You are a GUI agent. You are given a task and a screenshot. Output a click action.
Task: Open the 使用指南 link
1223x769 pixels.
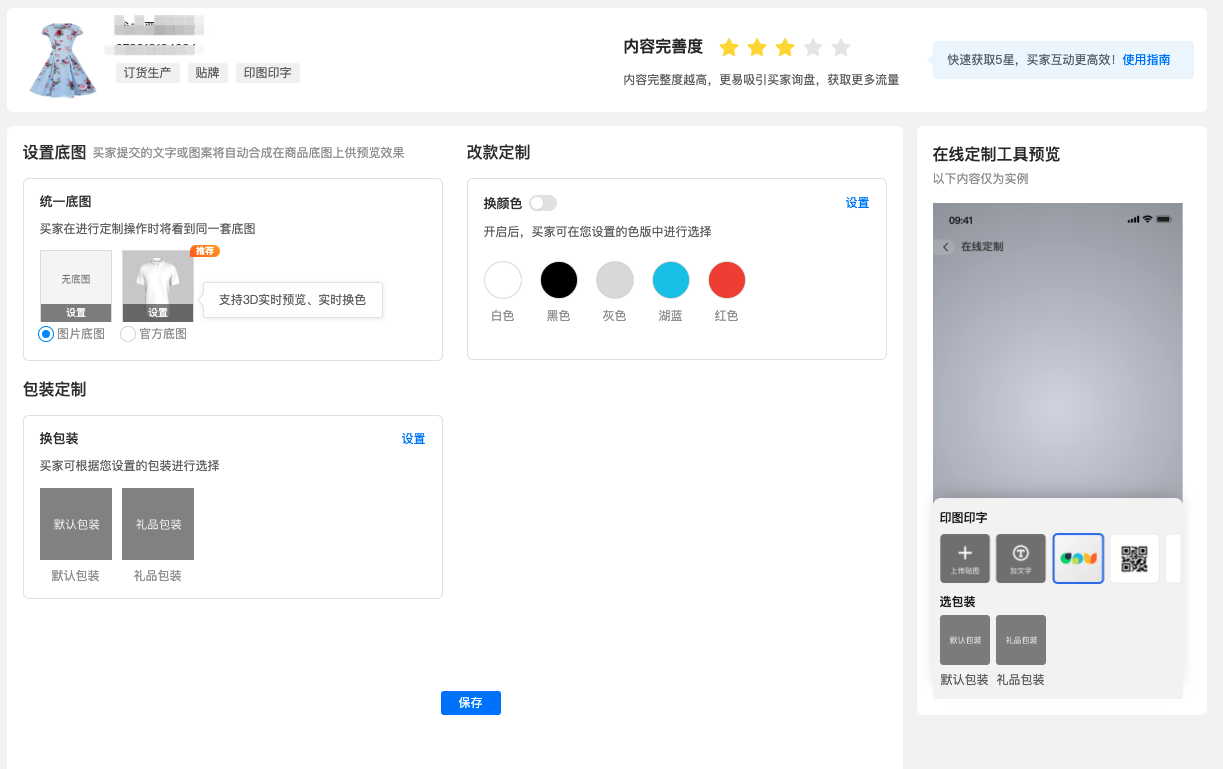(x=1146, y=60)
